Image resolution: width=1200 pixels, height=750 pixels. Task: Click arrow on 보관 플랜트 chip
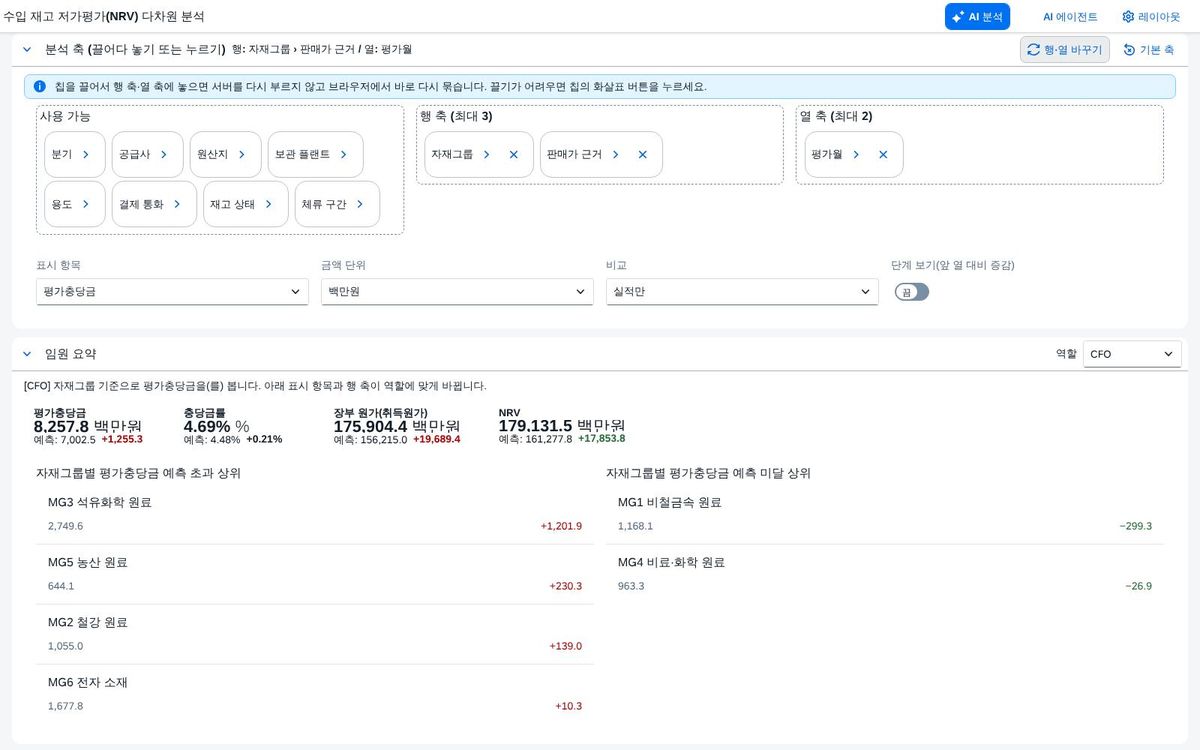pos(343,154)
